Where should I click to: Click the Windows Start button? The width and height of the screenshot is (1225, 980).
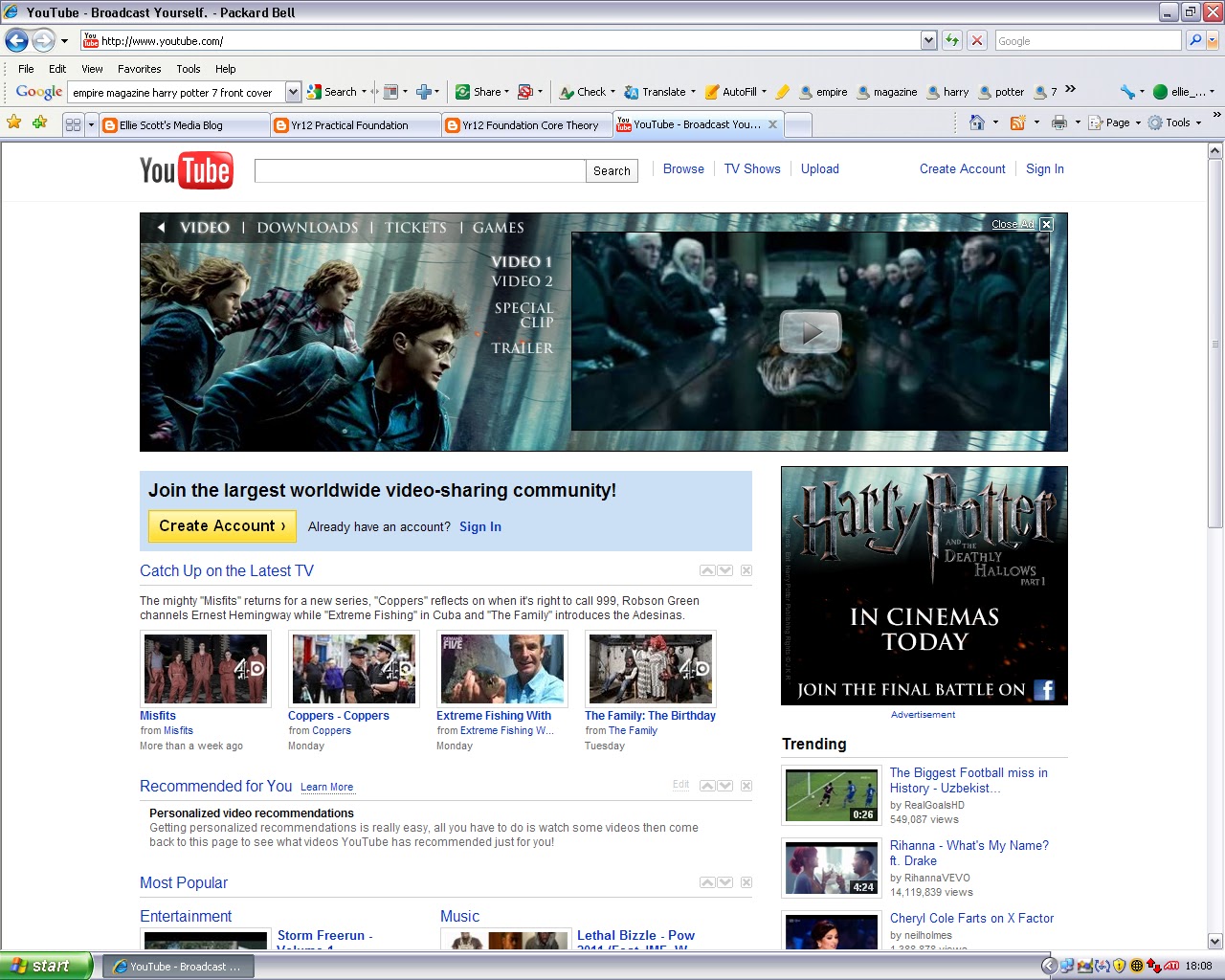pyautogui.click(x=46, y=966)
